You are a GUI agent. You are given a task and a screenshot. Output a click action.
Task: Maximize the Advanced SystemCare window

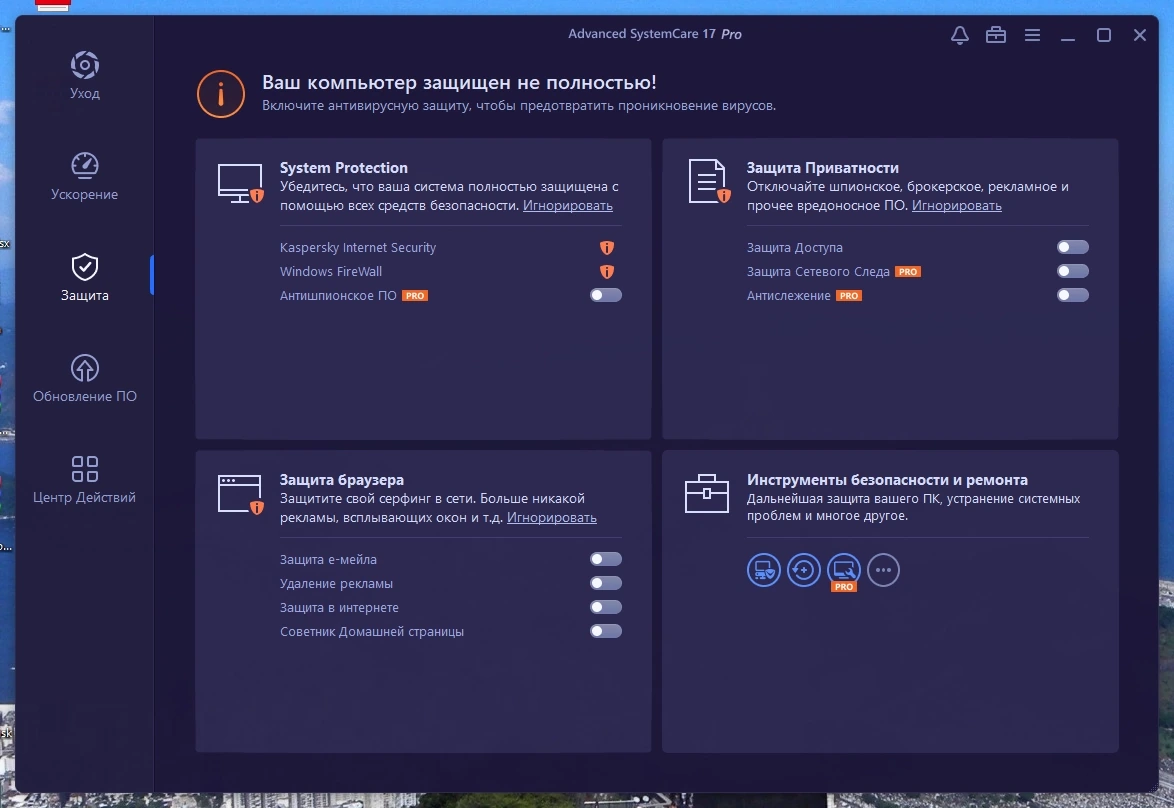click(x=1104, y=35)
